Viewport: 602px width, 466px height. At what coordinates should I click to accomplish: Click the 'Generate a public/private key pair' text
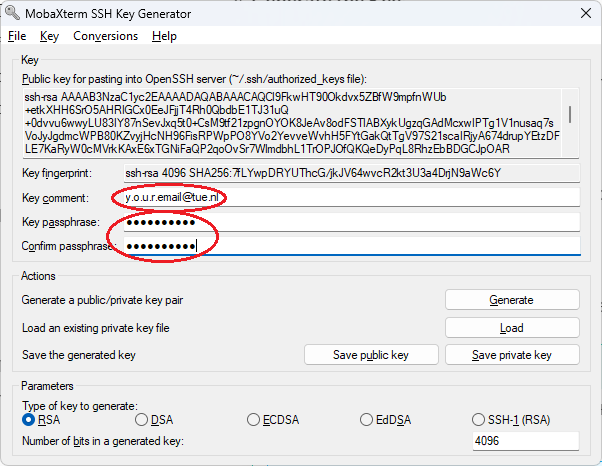102,300
